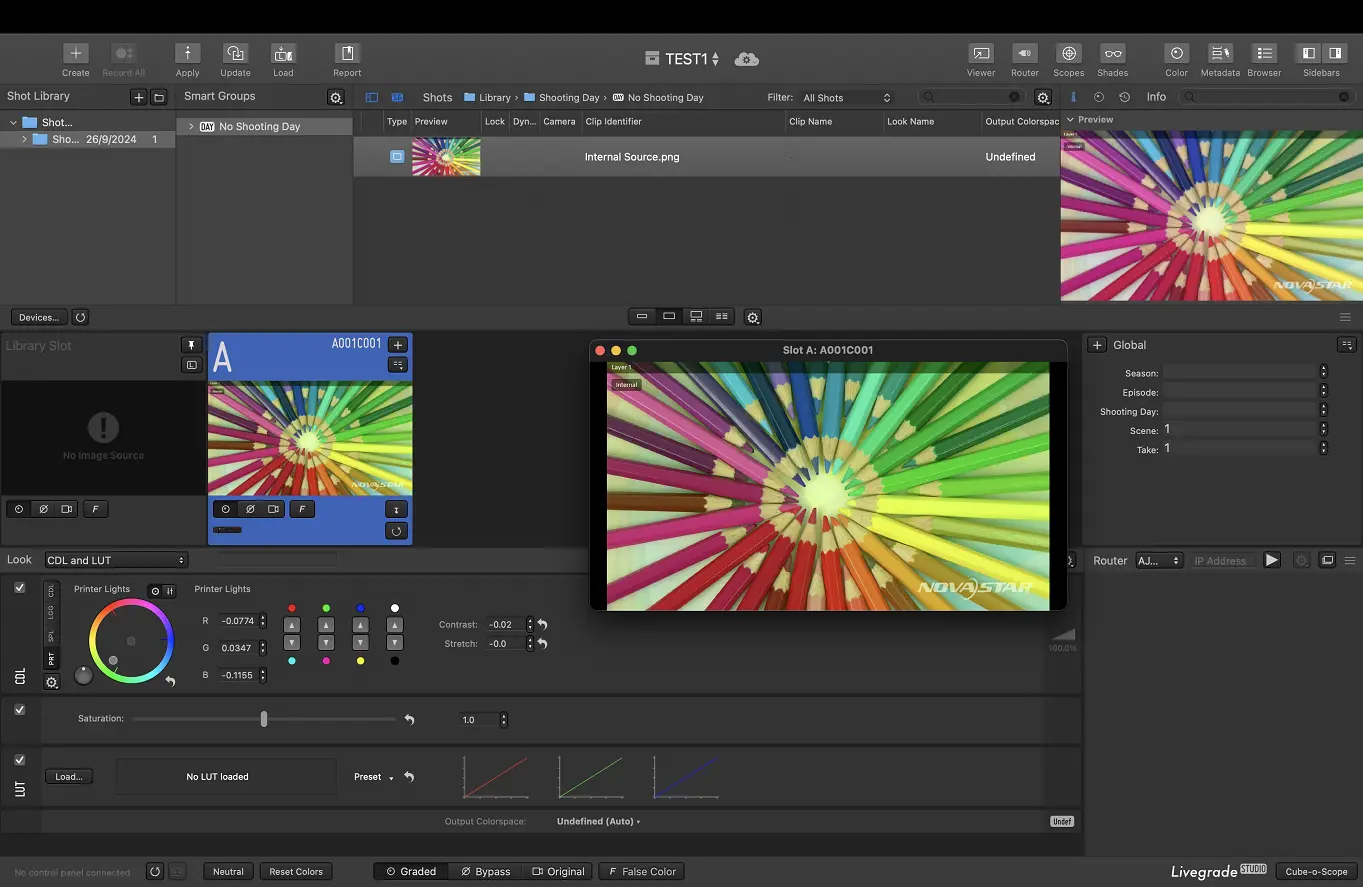Uncheck the Saturation node checkbox
Viewport: 1363px width, 887px height.
pyautogui.click(x=20, y=710)
